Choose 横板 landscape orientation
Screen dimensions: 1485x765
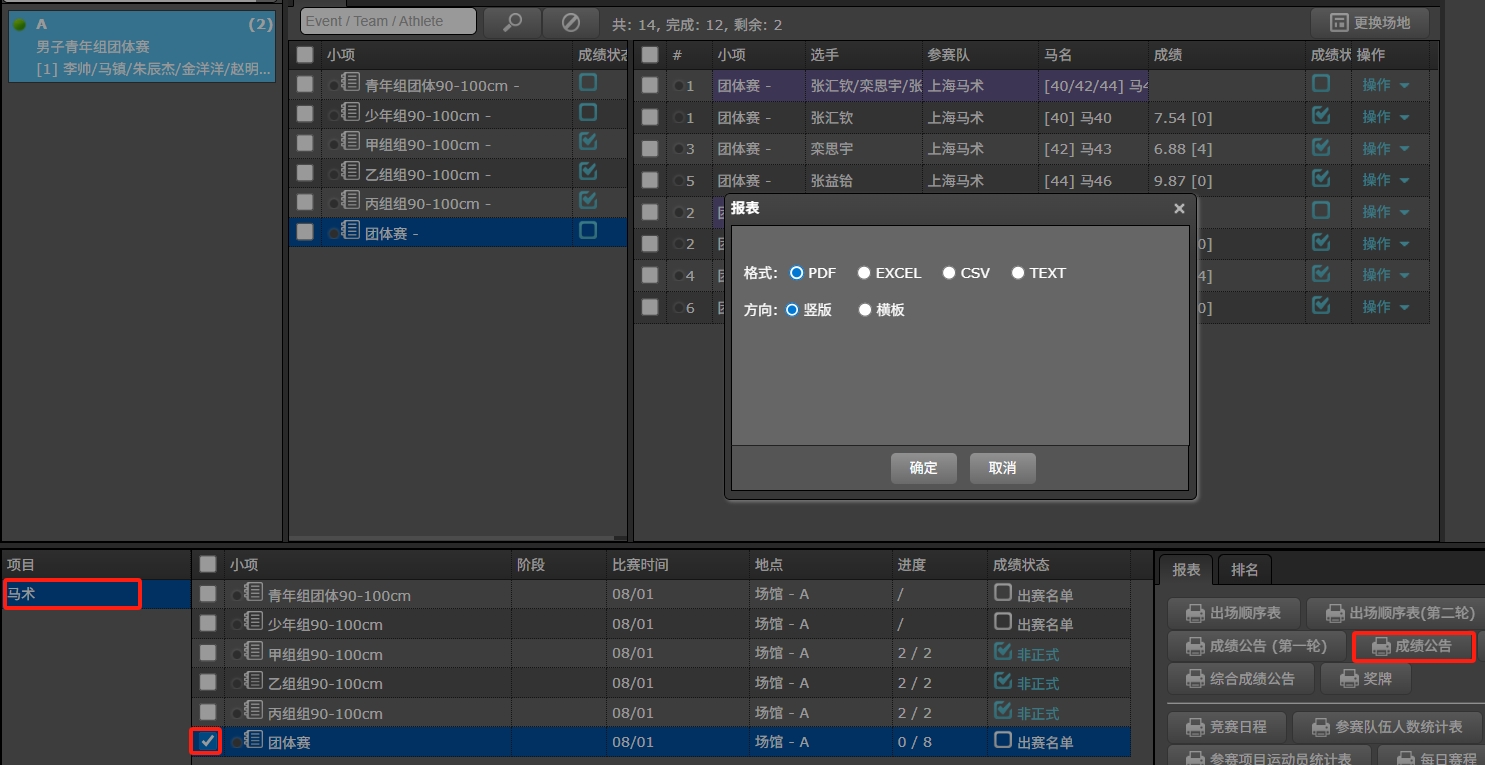[865, 310]
